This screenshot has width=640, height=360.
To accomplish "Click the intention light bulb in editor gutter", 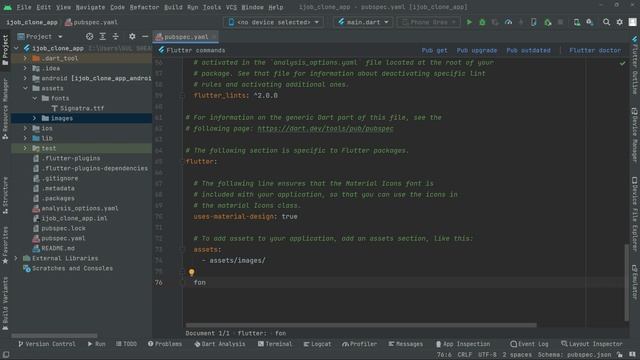I will [191, 272].
